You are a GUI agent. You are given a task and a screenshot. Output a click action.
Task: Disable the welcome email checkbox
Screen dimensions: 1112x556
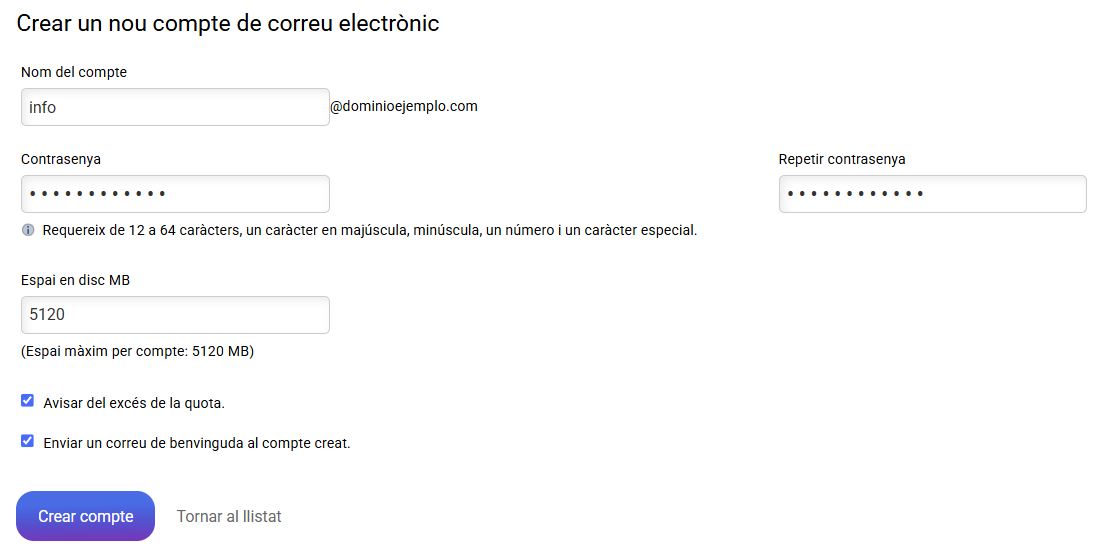tap(27, 441)
